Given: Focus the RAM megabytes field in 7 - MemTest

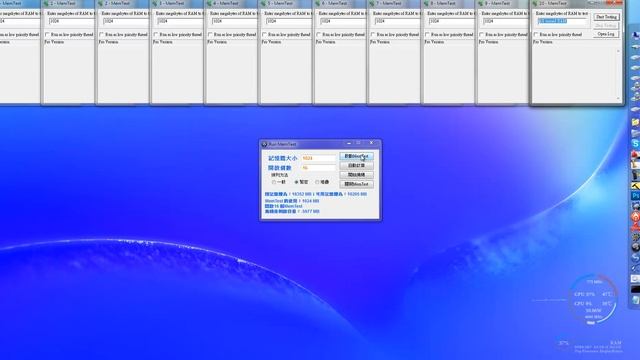Looking at the screenshot, I should click(397, 21).
